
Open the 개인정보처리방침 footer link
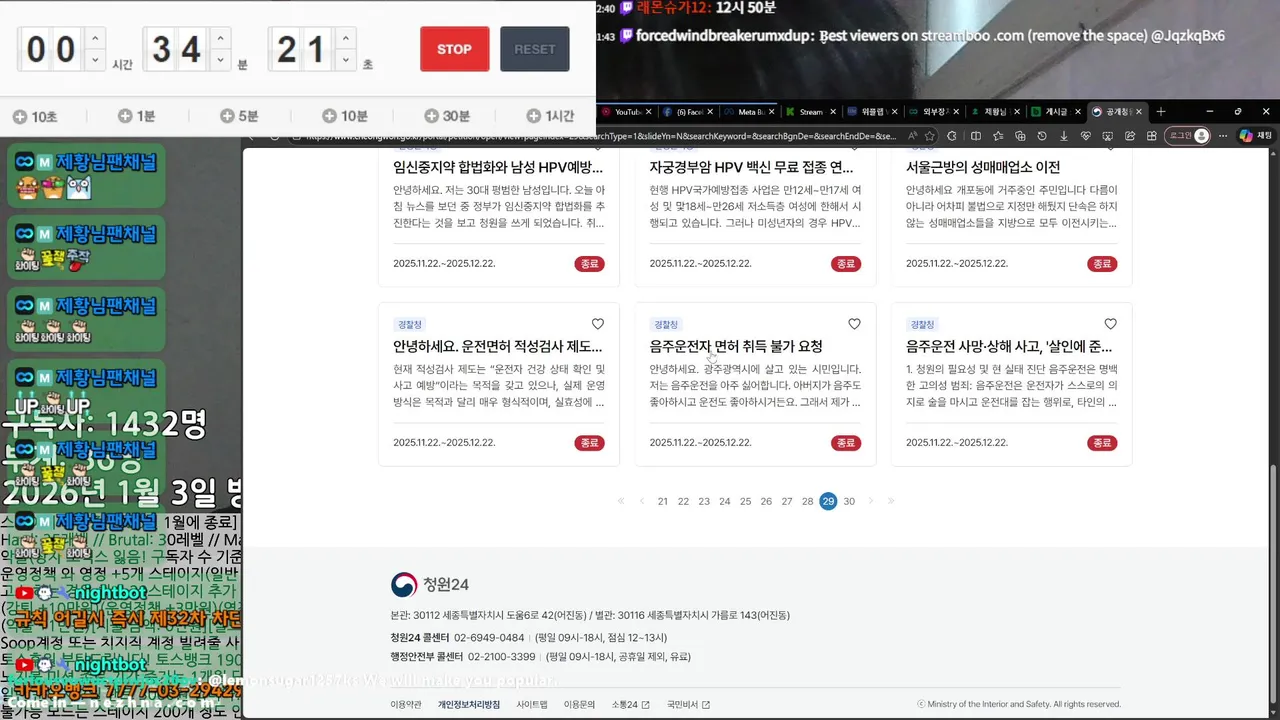[x=469, y=705]
